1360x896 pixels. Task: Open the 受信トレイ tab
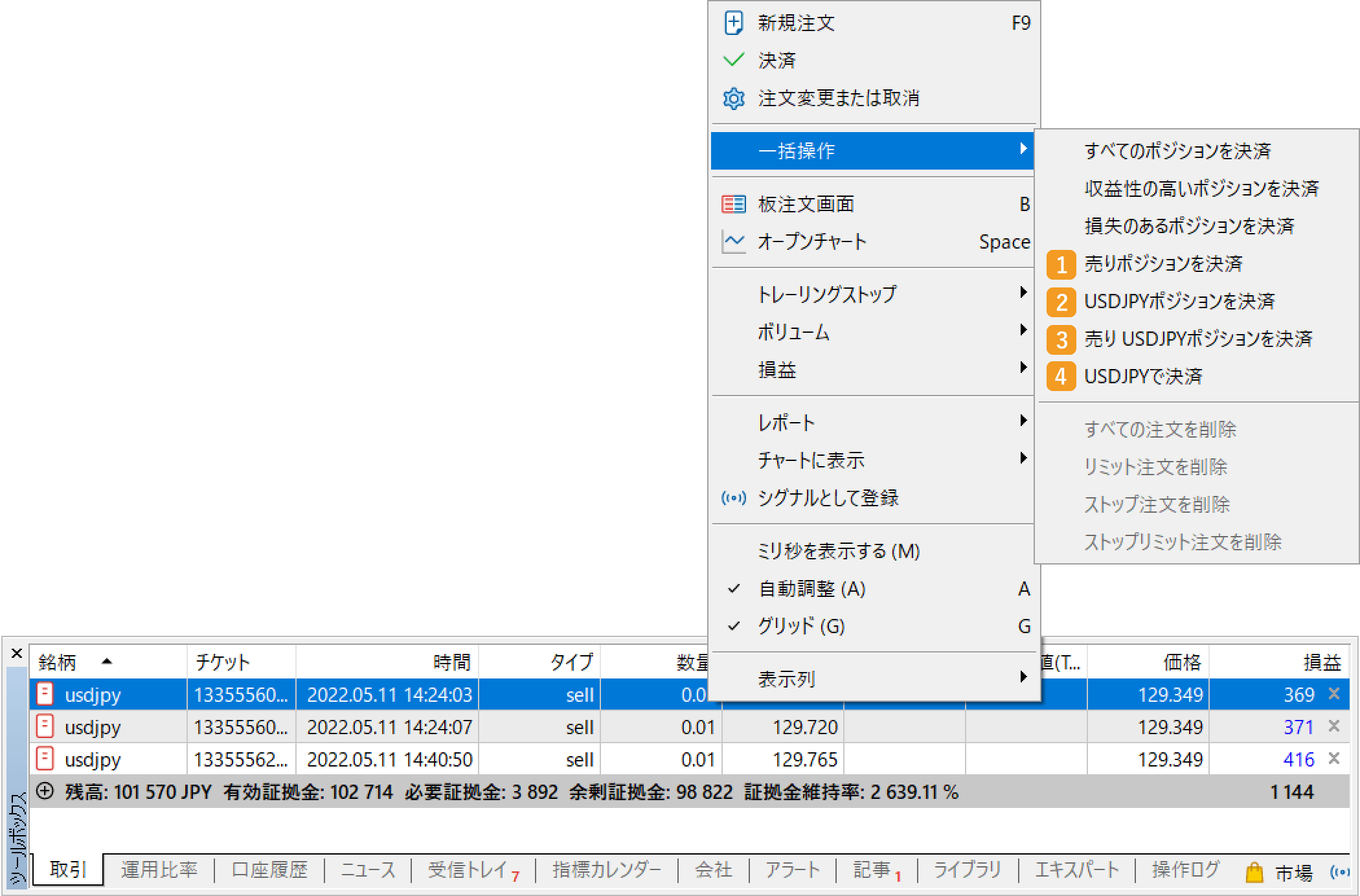pyautogui.click(x=473, y=870)
